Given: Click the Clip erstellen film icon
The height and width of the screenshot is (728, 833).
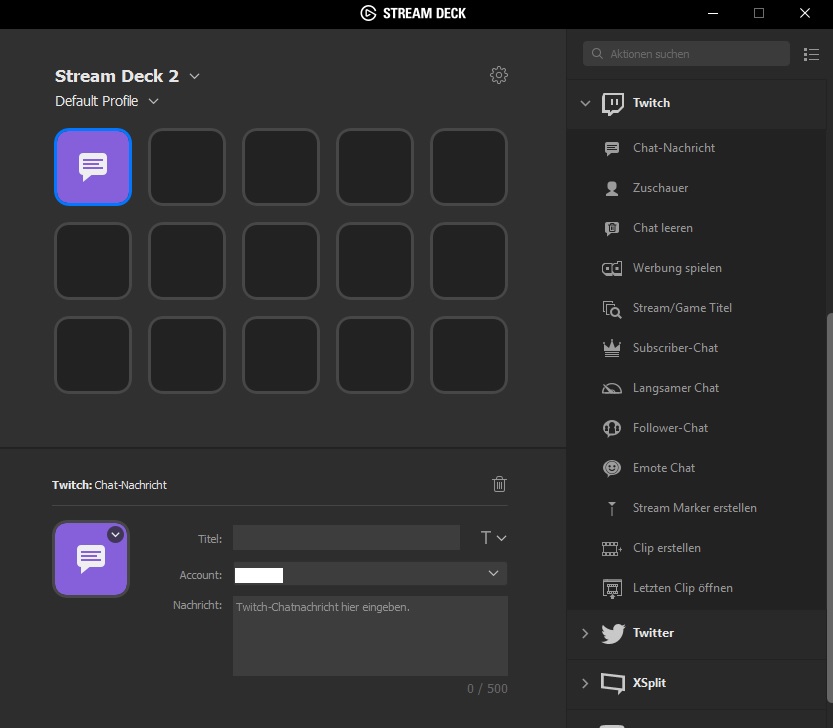Looking at the screenshot, I should tap(612, 548).
